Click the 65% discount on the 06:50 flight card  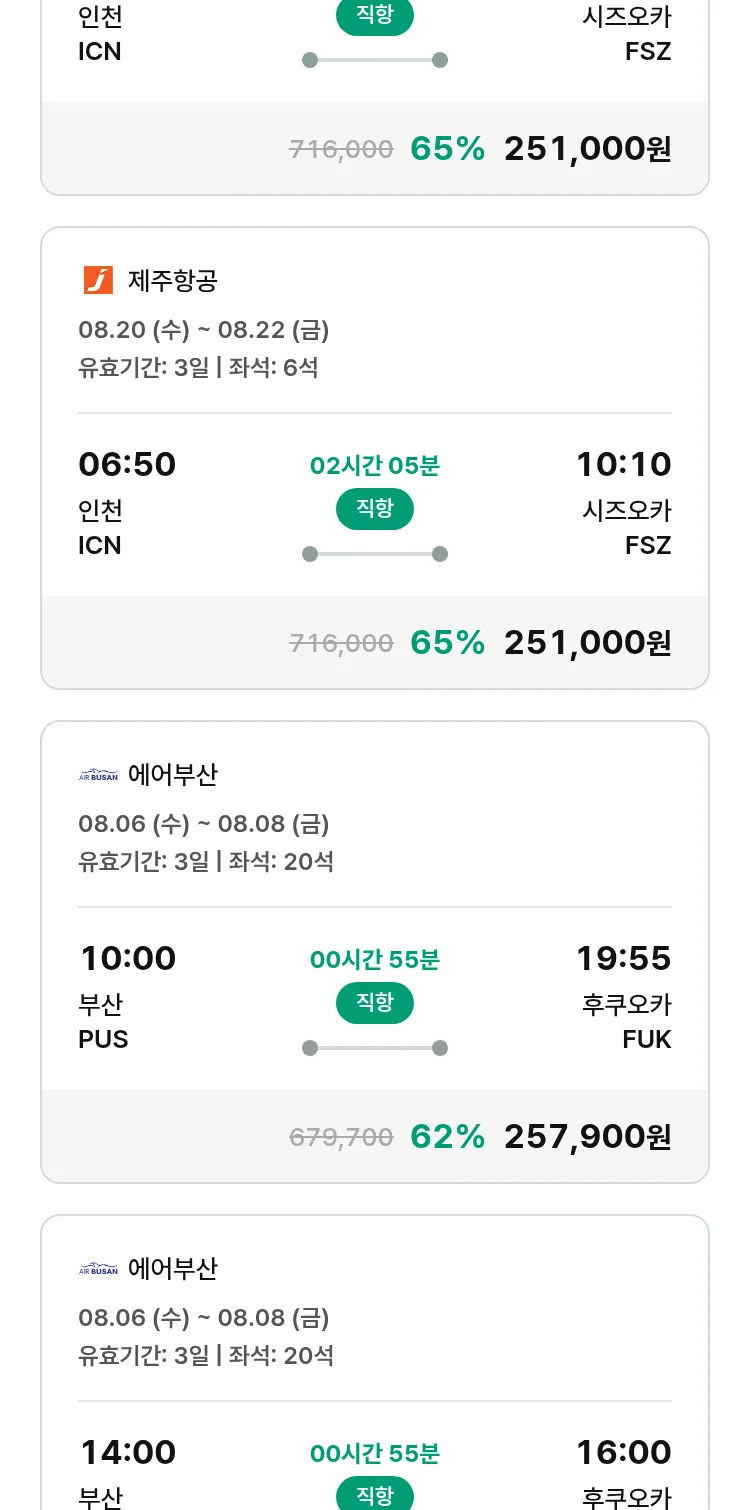point(447,642)
